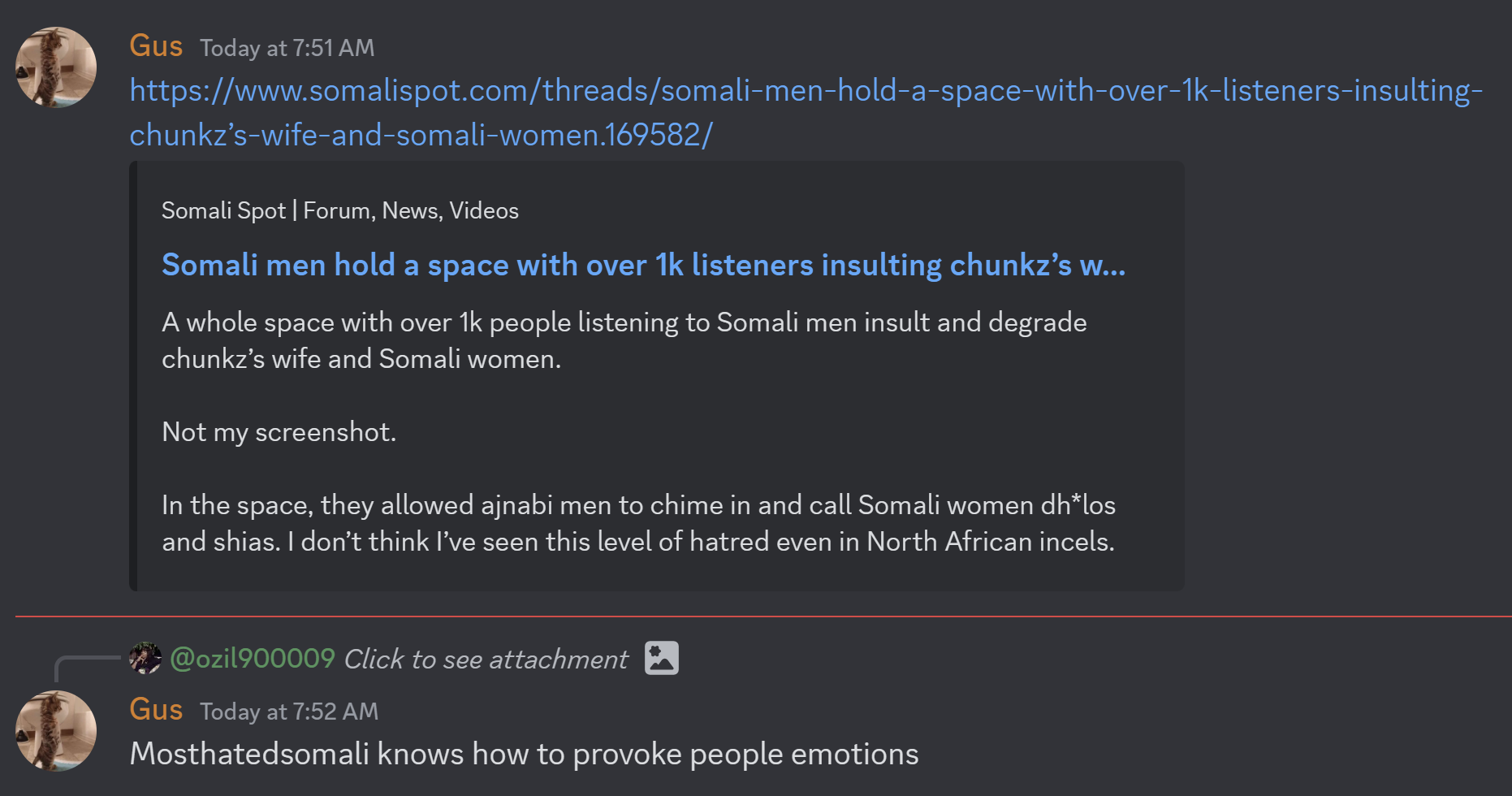
Task: Click the 'Today at 7:52 AM' timestamp
Action: [x=289, y=712]
